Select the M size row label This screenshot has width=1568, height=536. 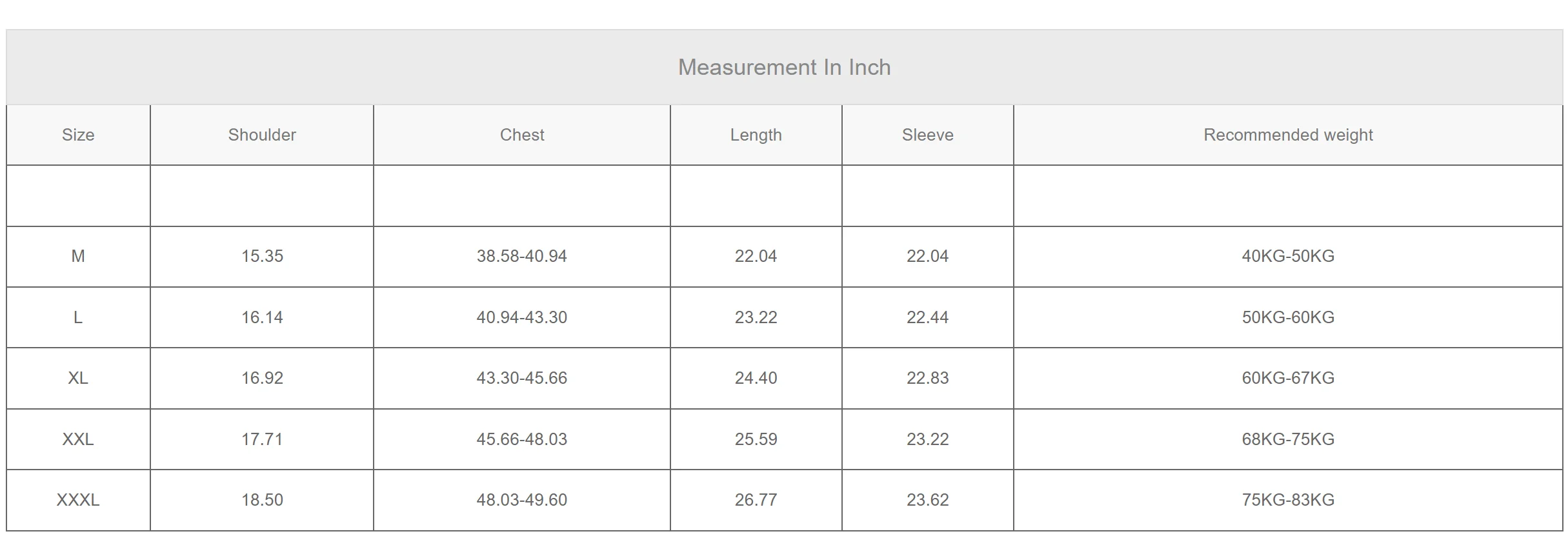click(78, 256)
